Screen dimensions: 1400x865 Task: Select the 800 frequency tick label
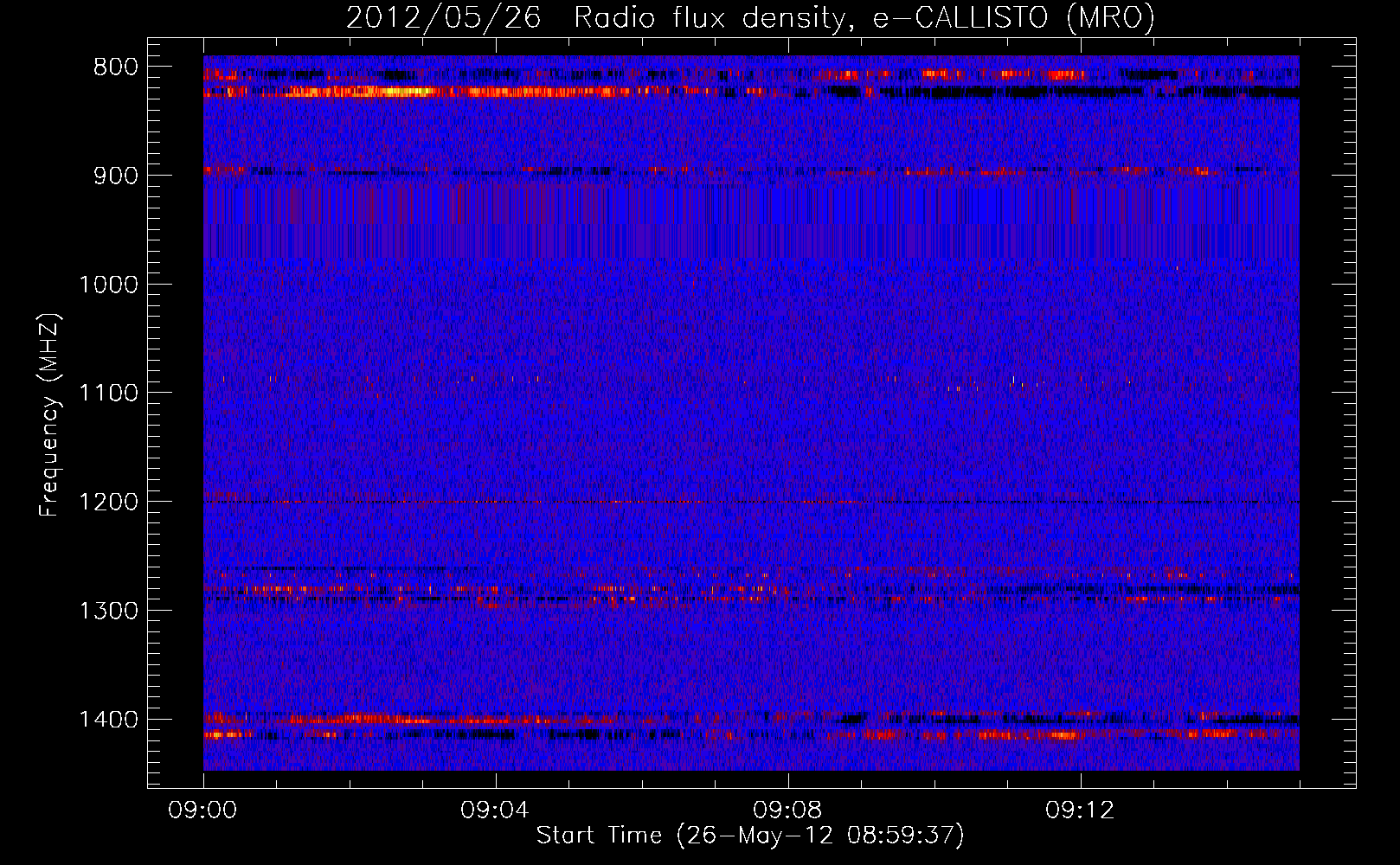click(116, 67)
